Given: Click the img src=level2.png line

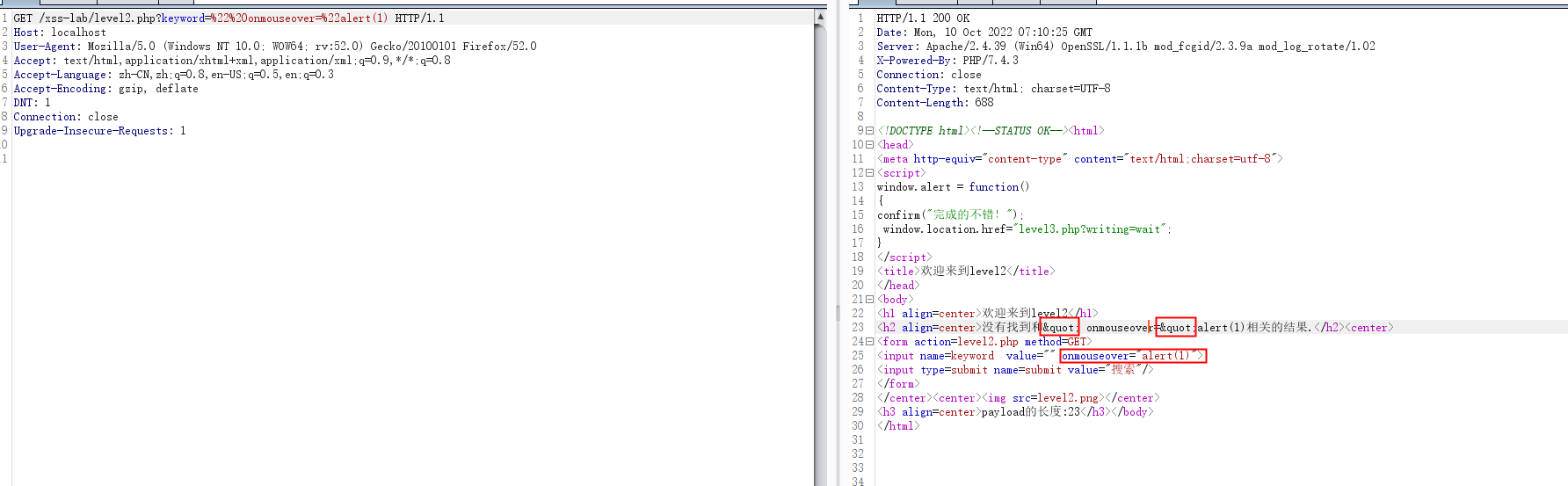Looking at the screenshot, I should point(1019,398).
